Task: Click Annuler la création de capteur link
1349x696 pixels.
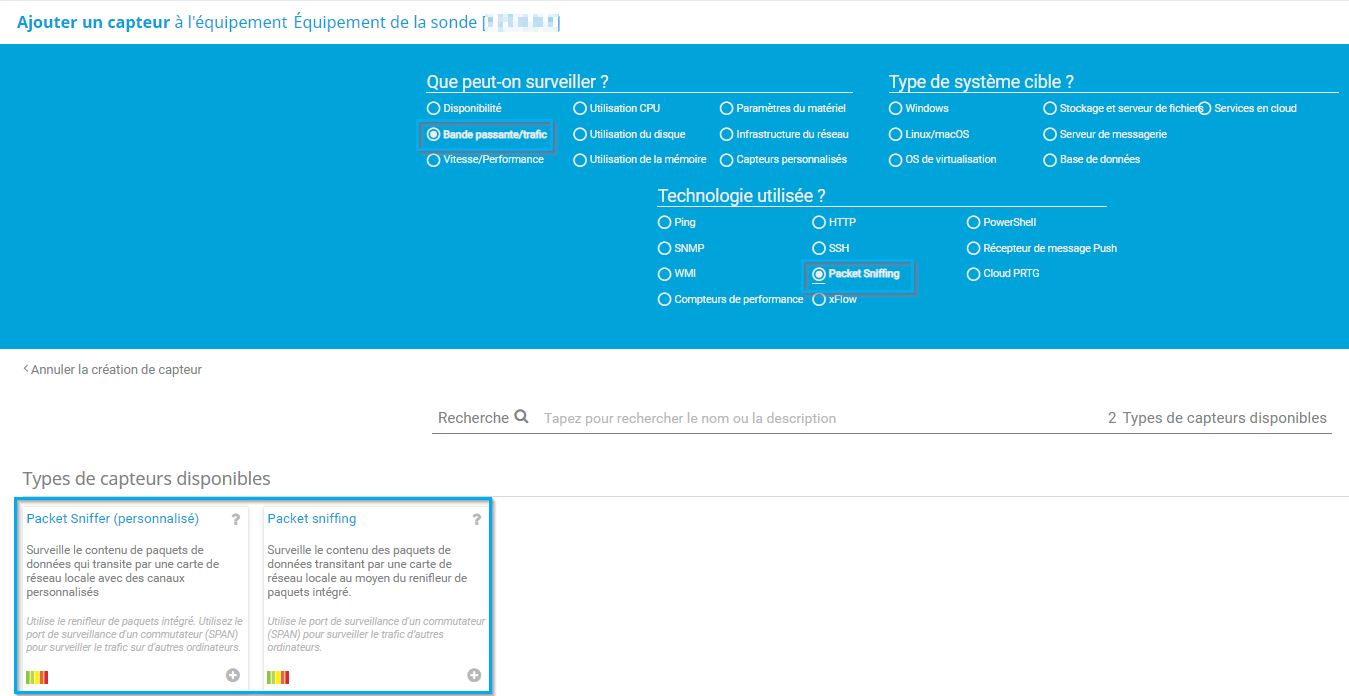Action: click(x=115, y=369)
